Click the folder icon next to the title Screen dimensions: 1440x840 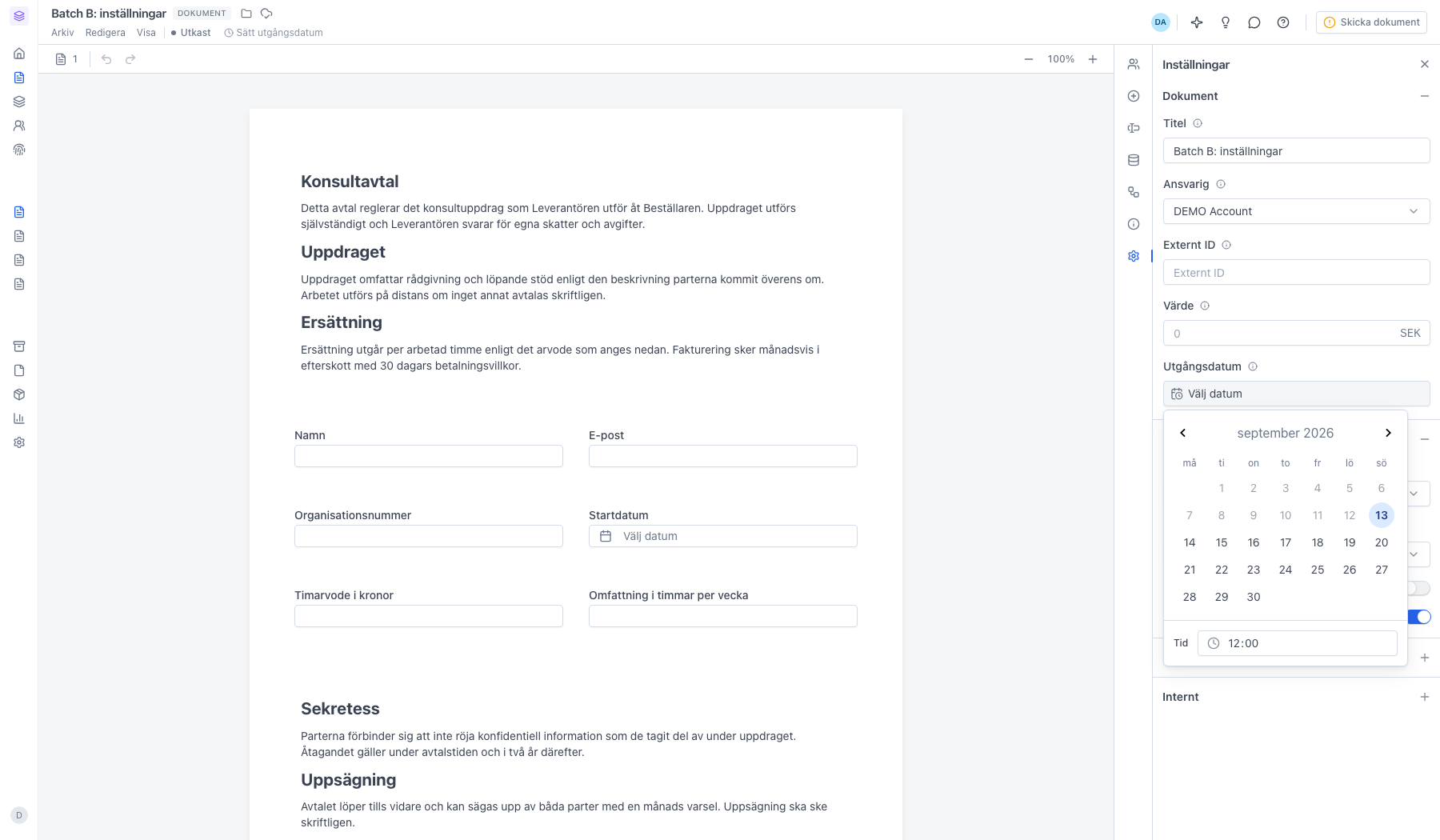[x=246, y=14]
